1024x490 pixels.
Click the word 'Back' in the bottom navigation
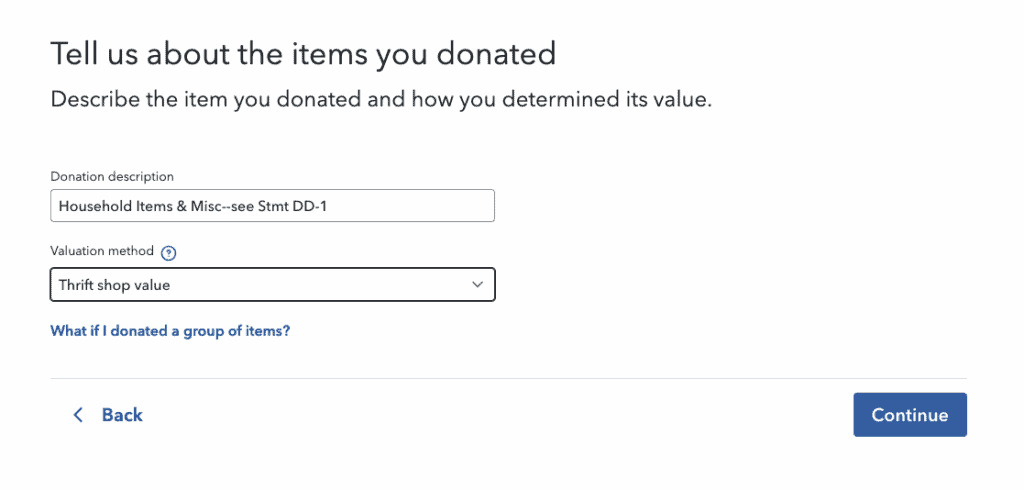122,415
